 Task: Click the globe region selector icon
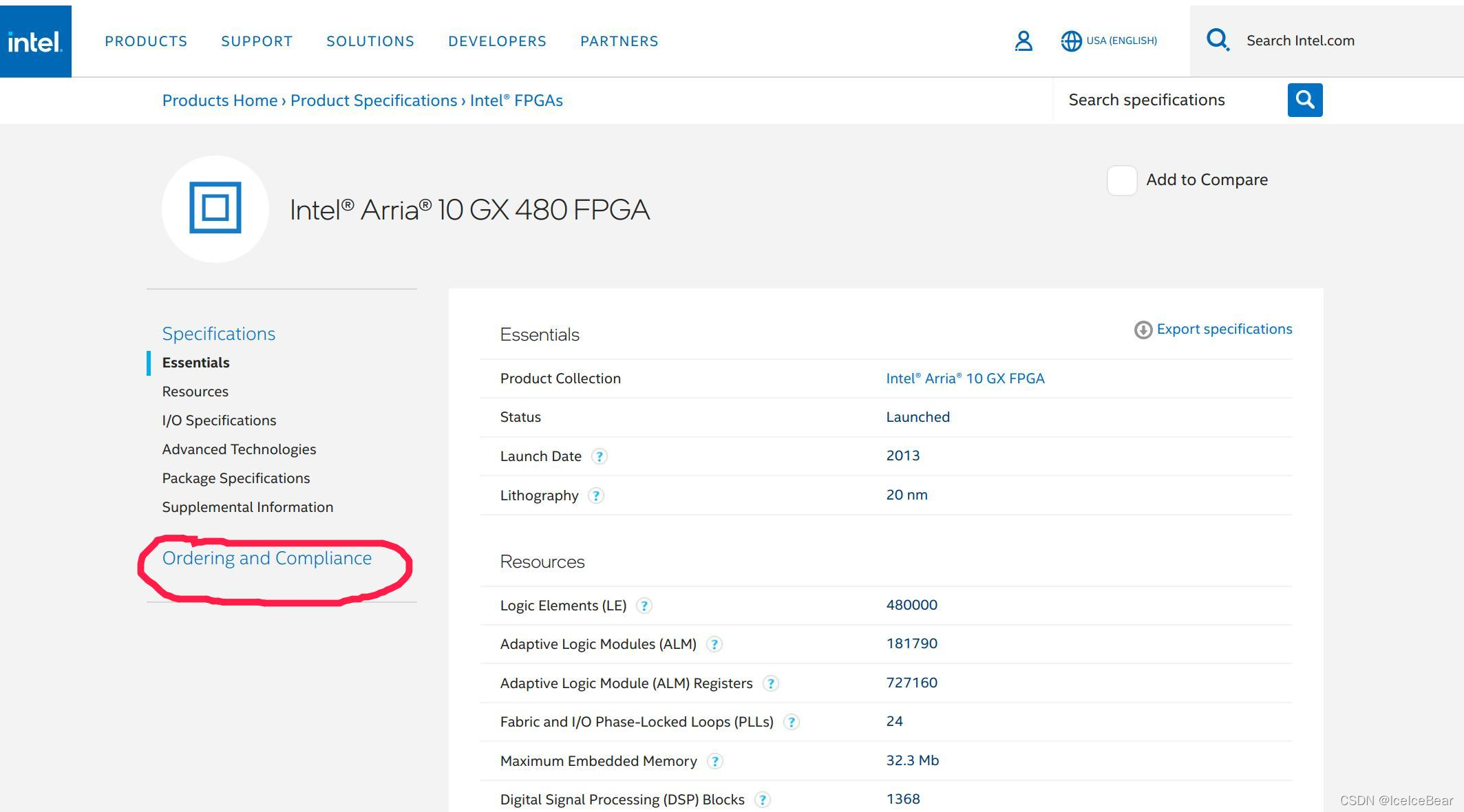(1071, 41)
